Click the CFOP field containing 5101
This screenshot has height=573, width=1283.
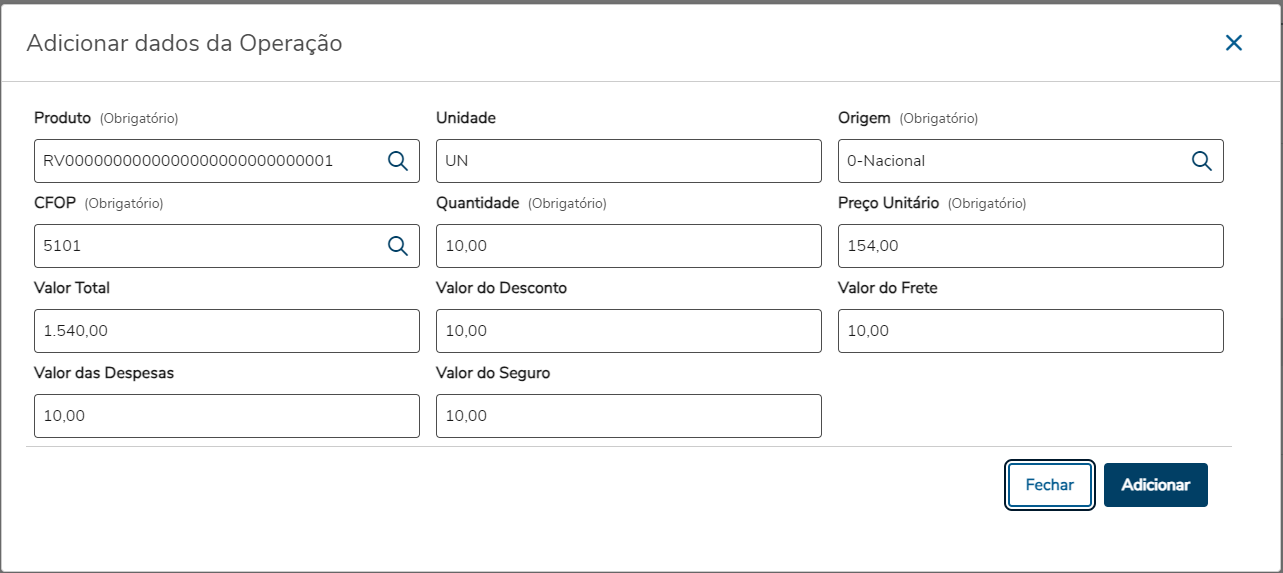pyautogui.click(x=205, y=246)
